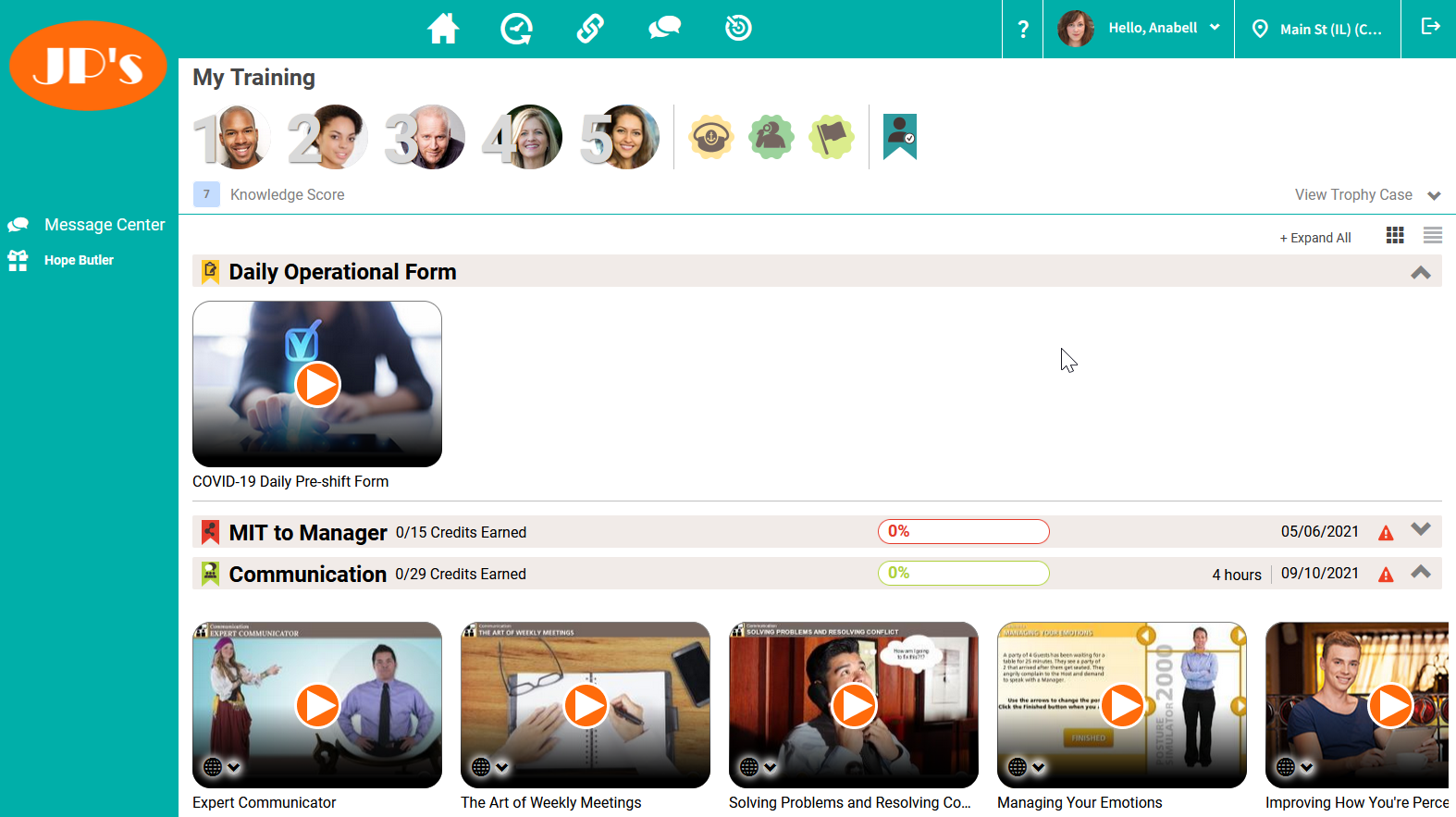Click the MIT to Manager bookmark icon
Viewport: 1456px width, 817px height.
pyautogui.click(x=210, y=532)
